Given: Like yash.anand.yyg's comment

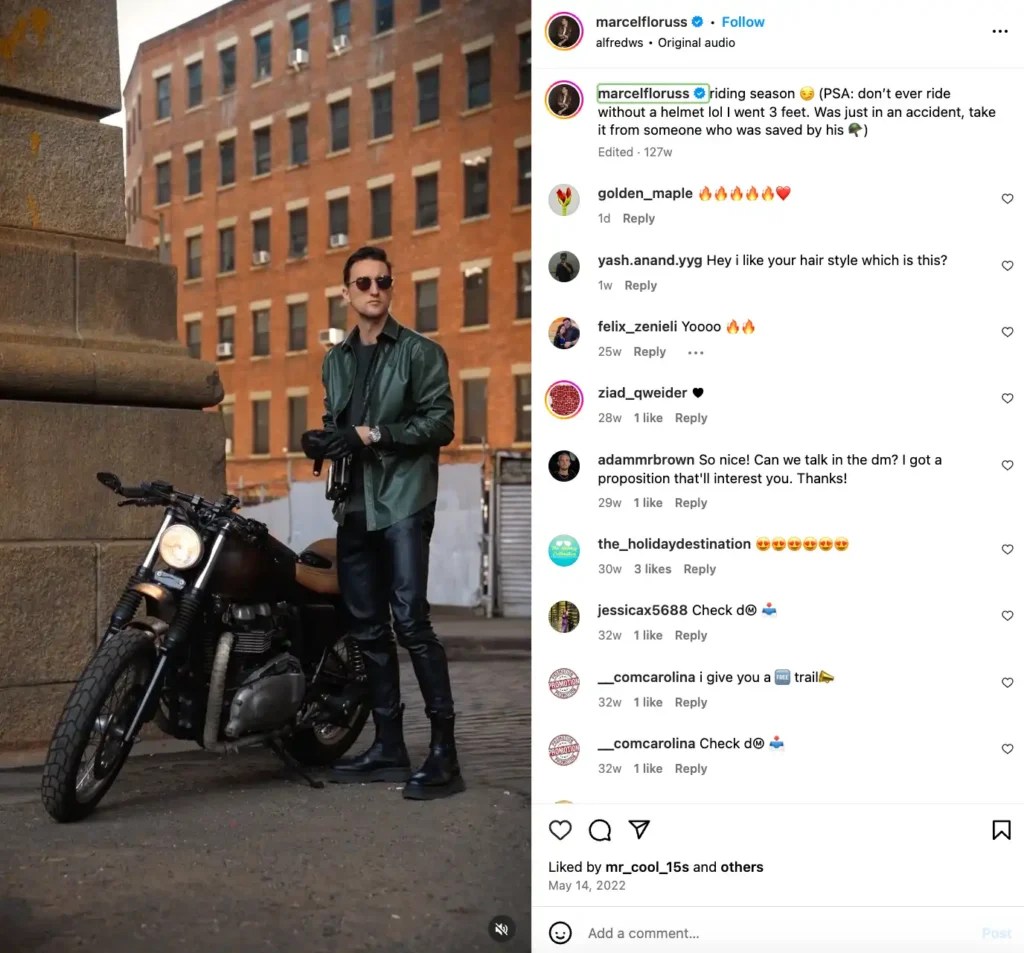Looking at the screenshot, I should pos(1007,265).
